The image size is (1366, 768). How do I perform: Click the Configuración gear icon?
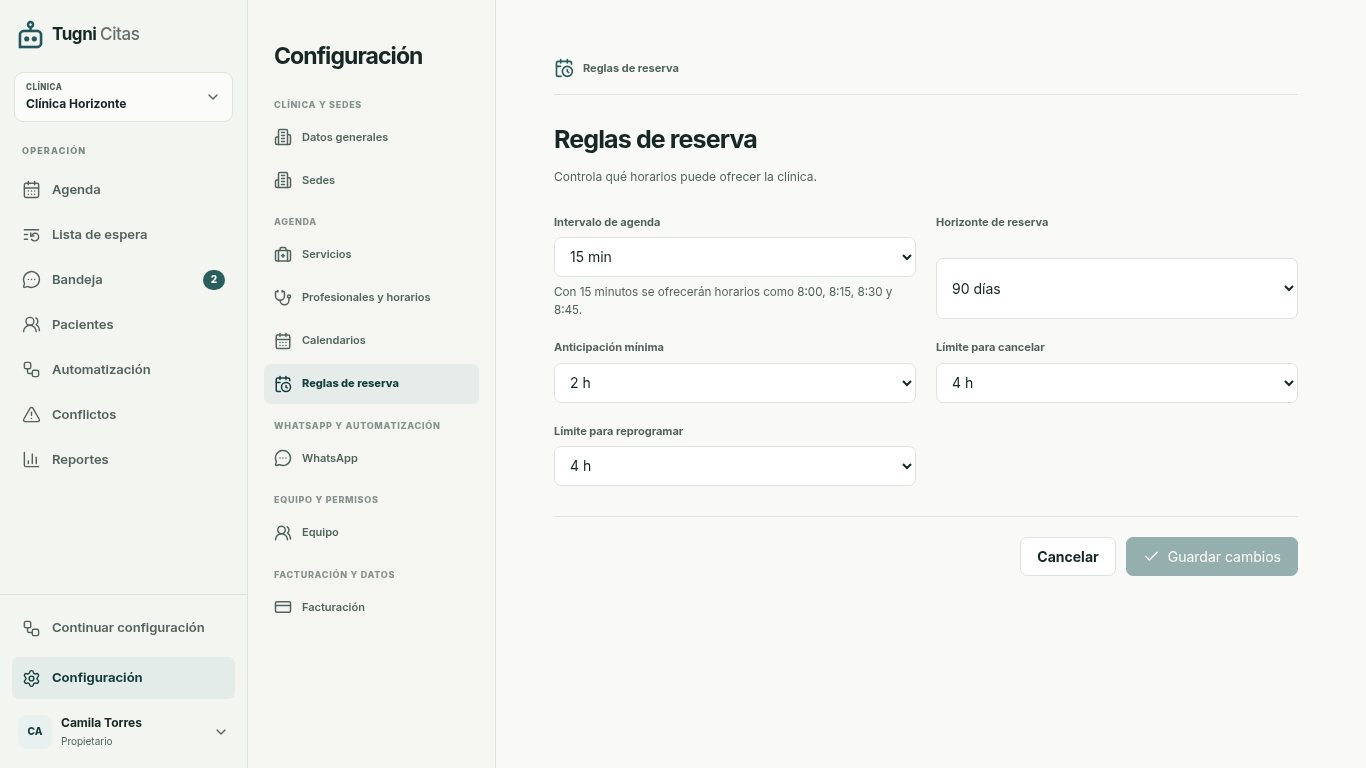(31, 678)
